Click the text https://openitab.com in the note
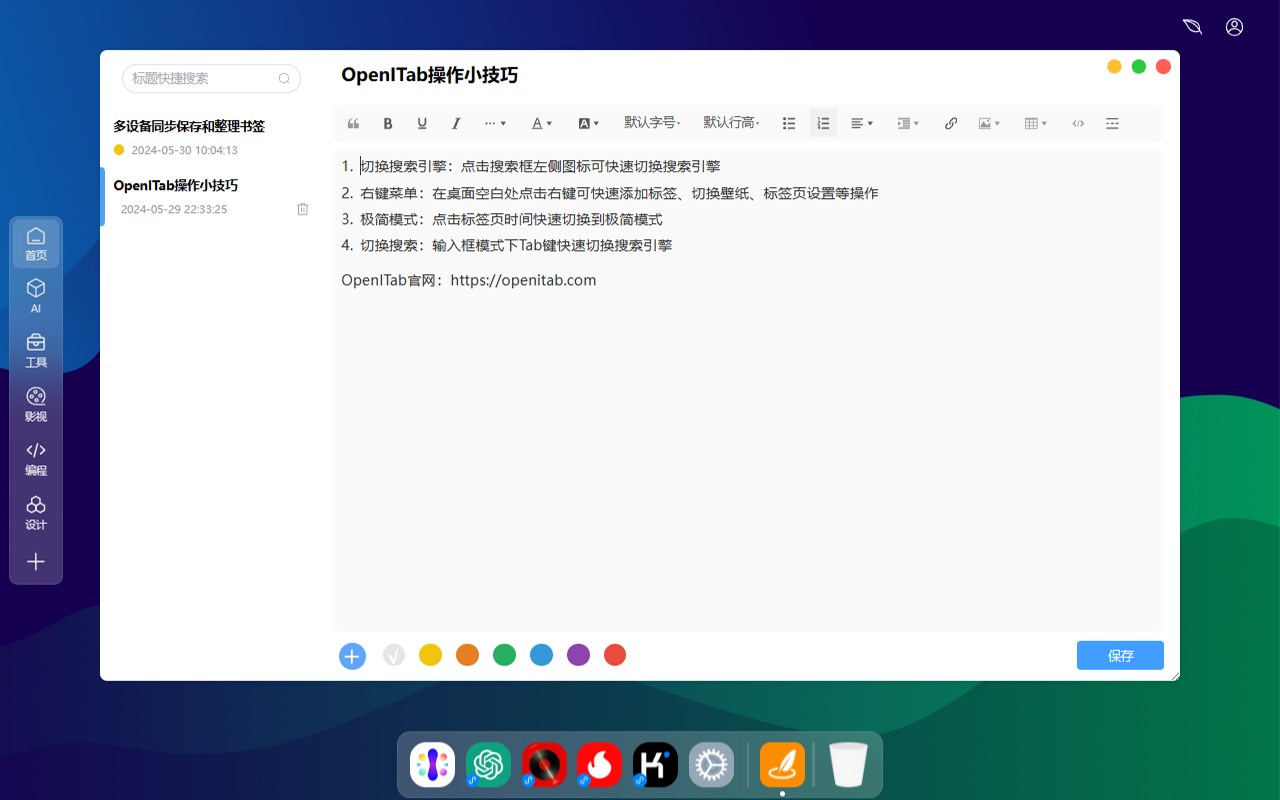Screen dimensions: 1280x800 coord(523,280)
